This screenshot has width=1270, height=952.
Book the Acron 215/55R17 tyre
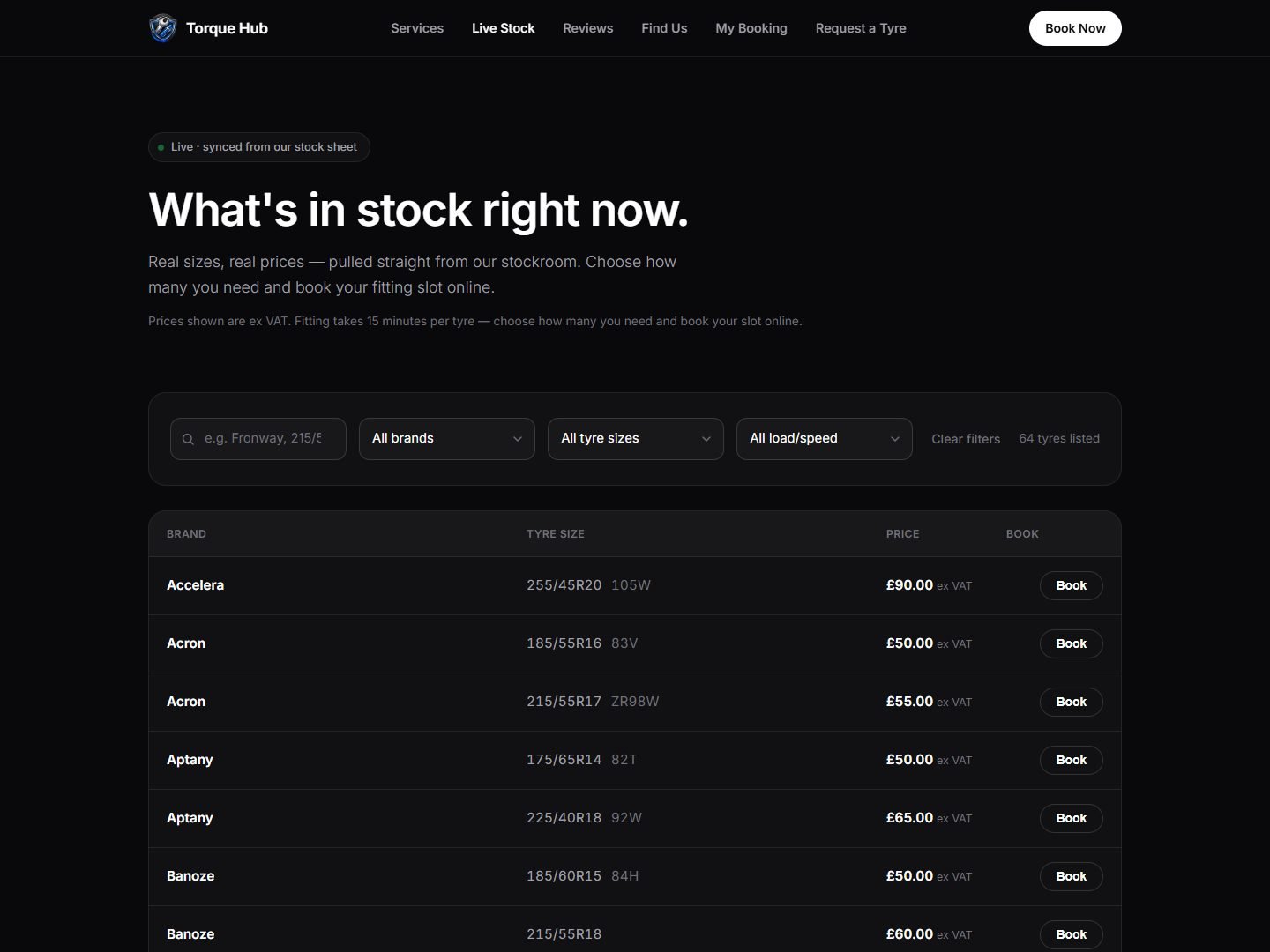point(1072,702)
